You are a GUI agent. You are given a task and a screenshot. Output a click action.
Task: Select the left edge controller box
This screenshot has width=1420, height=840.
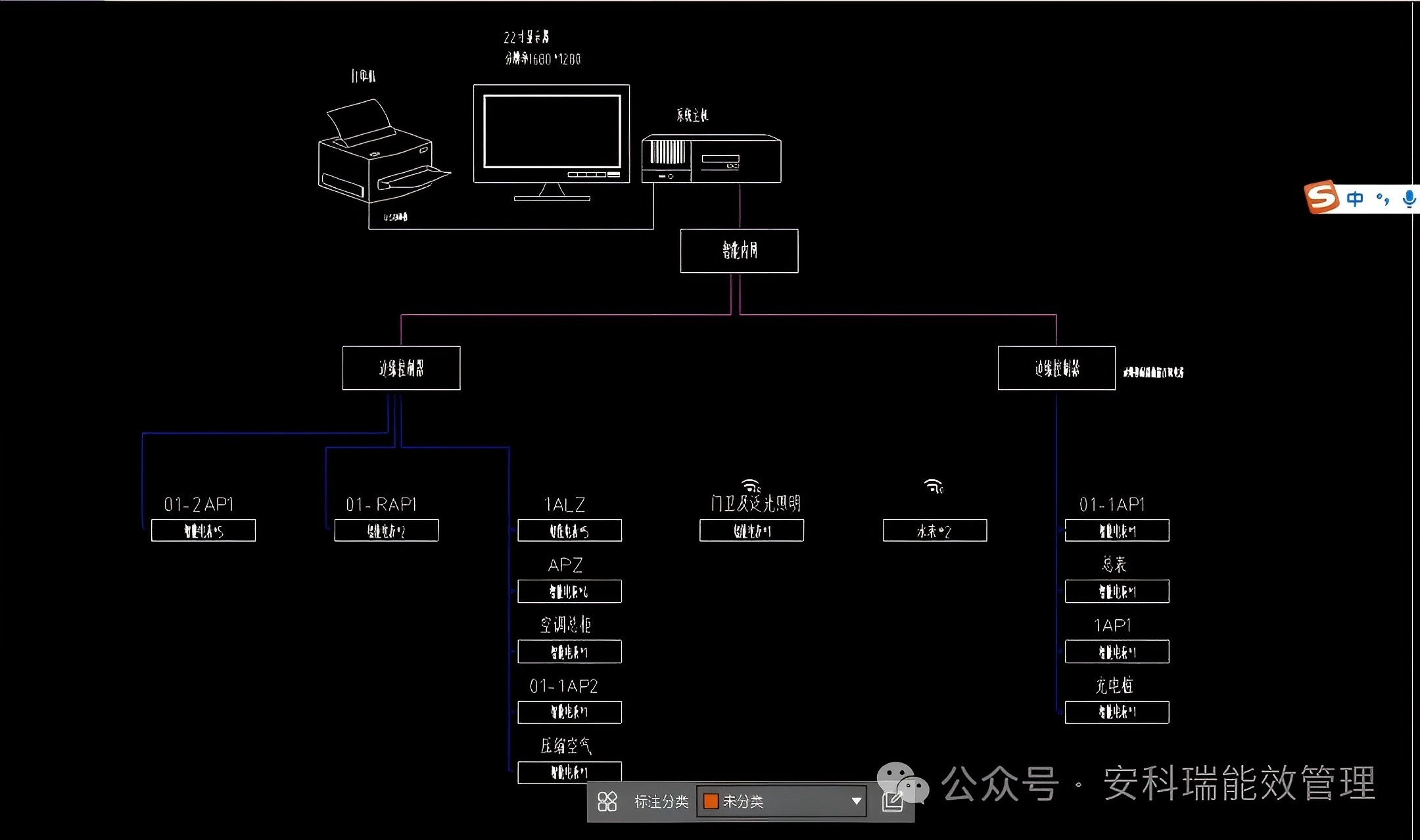401,368
